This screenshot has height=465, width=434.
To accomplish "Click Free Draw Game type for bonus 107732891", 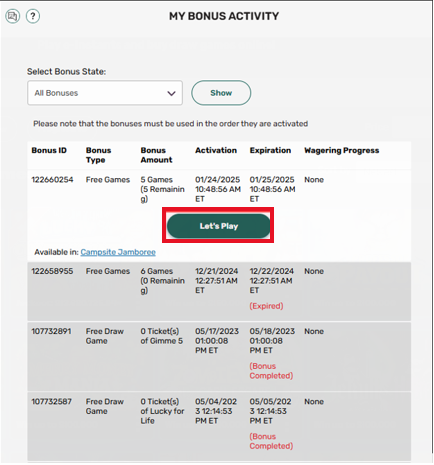I will 105,336.
